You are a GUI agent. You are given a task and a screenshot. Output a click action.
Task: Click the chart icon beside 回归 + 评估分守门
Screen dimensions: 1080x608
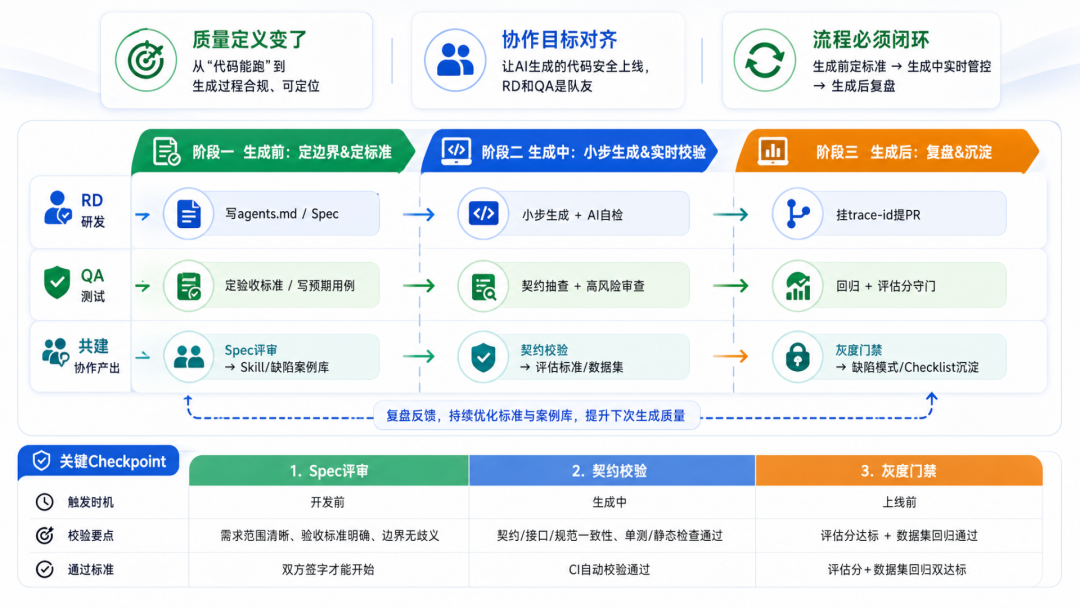797,286
